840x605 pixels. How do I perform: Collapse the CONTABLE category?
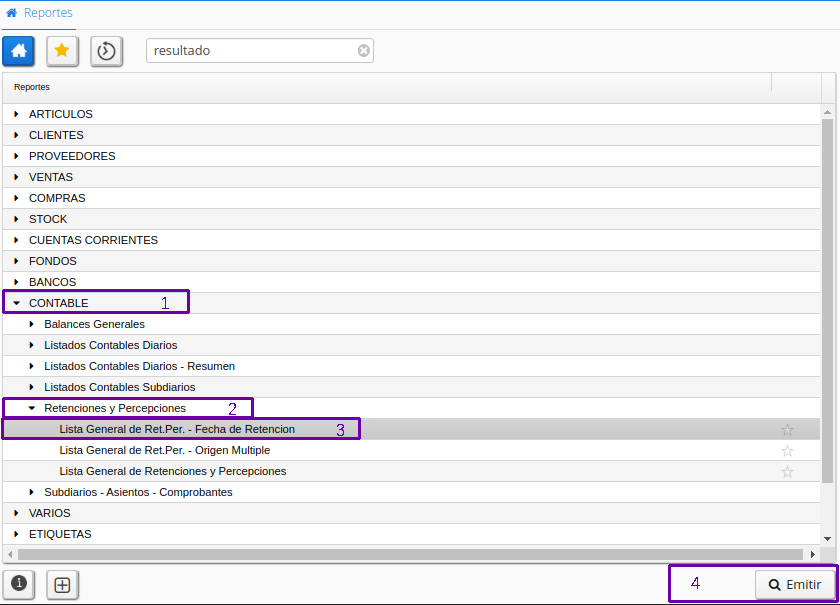pos(16,303)
